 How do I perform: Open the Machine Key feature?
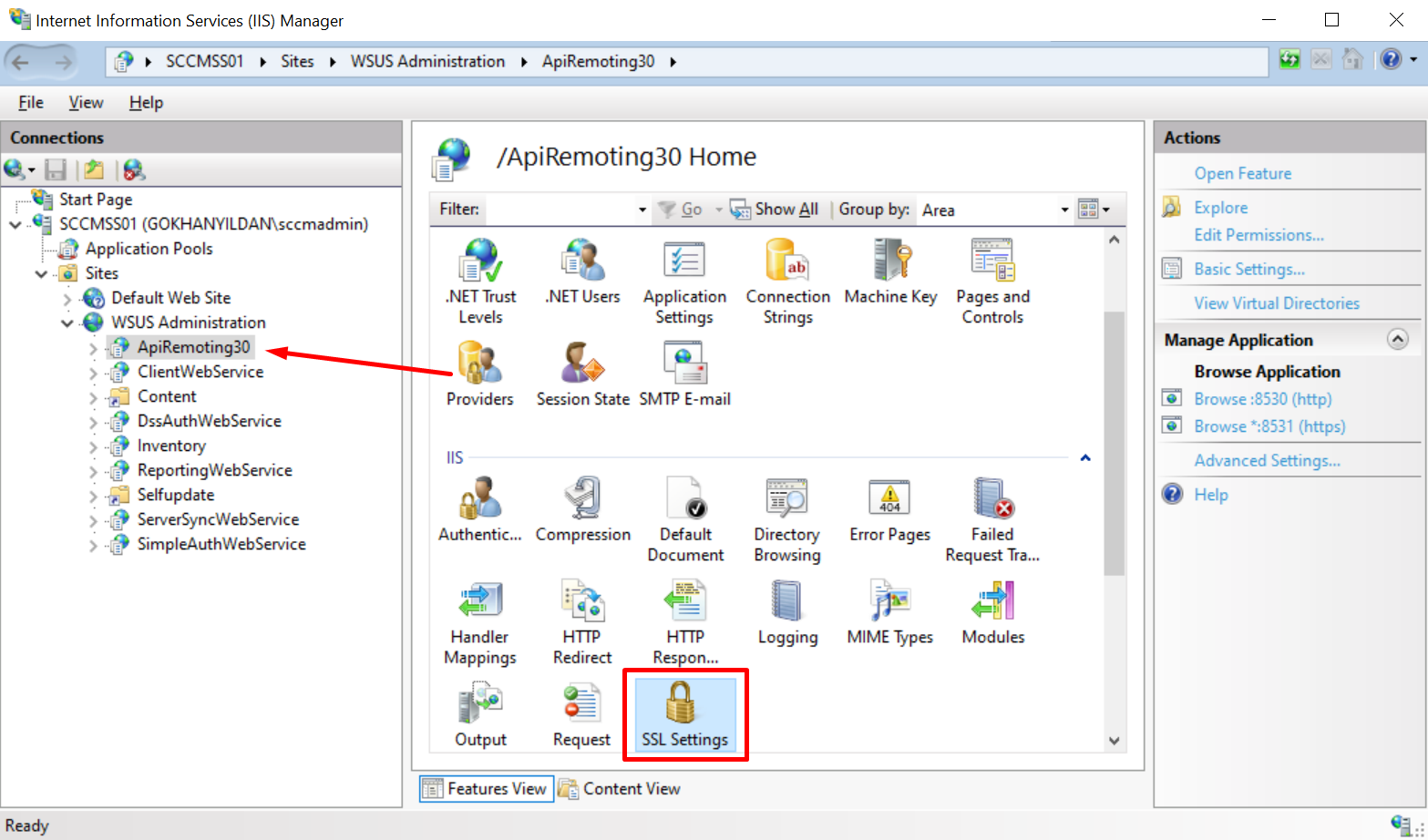coord(890,271)
